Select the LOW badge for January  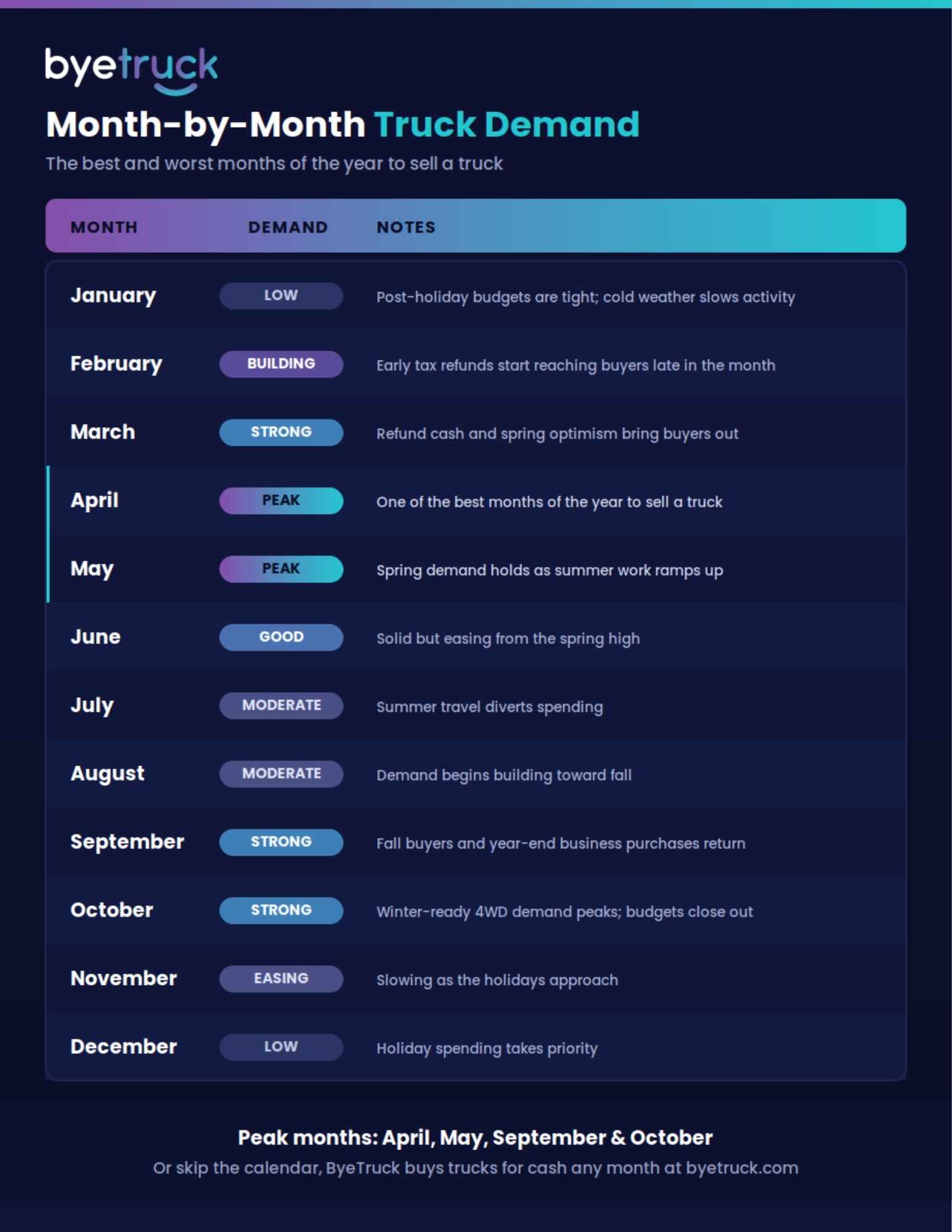[x=281, y=296]
